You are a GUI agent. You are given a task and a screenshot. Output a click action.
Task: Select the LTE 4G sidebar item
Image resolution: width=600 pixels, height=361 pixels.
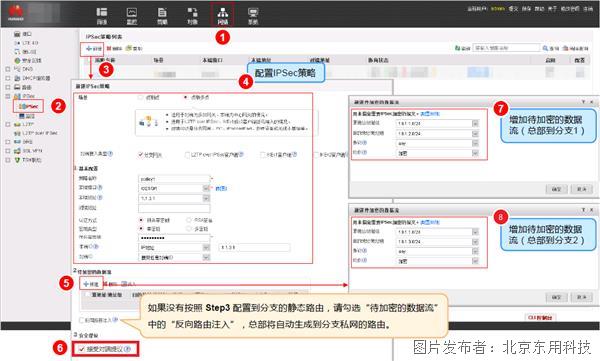(x=26, y=43)
